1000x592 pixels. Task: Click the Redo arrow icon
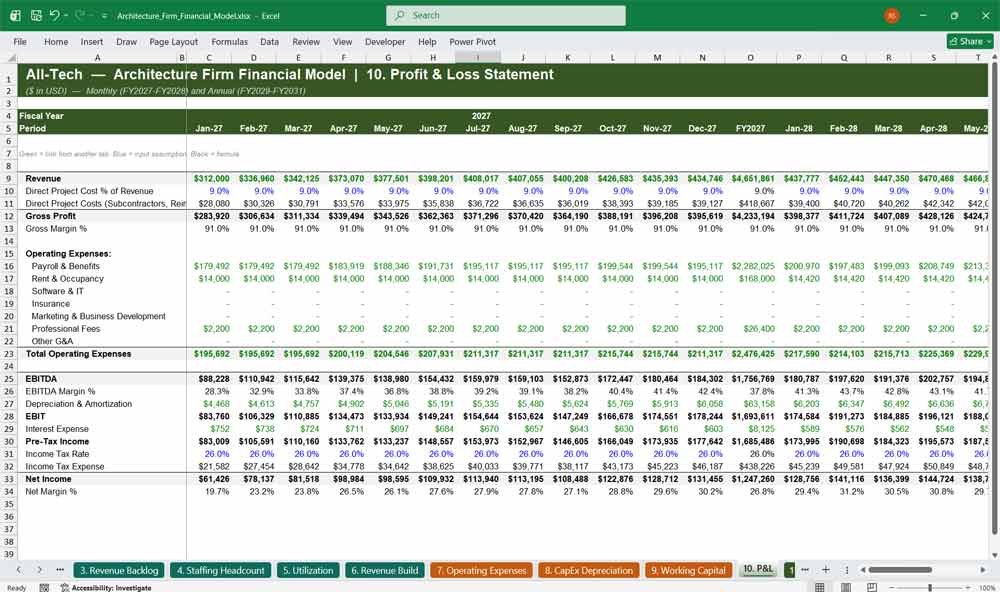coord(79,15)
